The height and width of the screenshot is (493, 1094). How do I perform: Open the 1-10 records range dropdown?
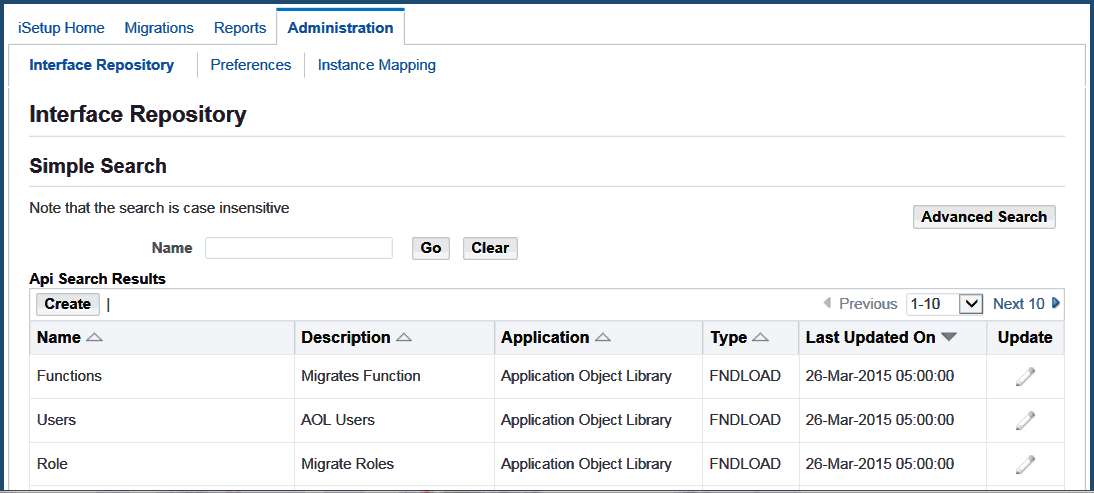945,304
